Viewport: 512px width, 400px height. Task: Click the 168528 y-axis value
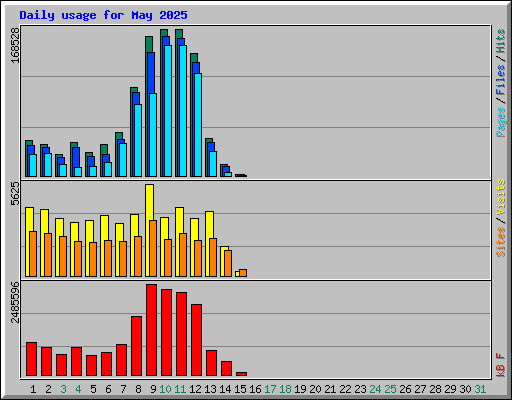pos(15,45)
